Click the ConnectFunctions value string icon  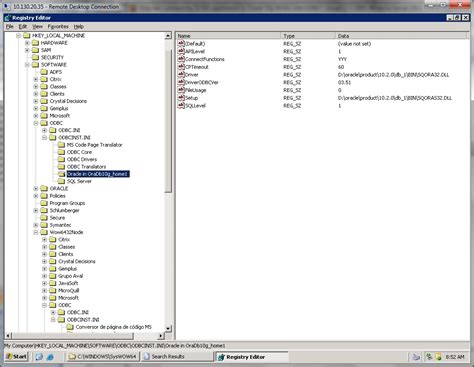point(181,59)
